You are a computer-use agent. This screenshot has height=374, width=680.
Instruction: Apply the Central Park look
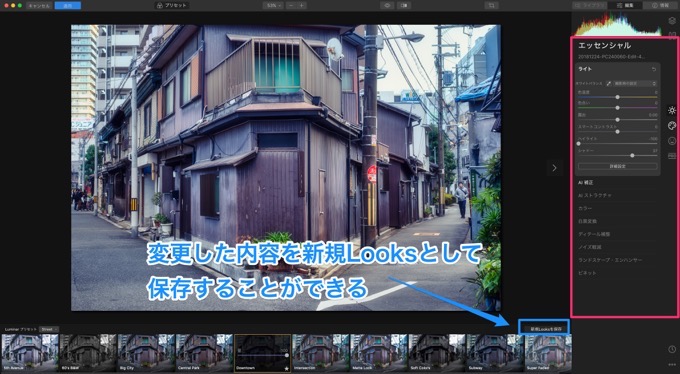point(204,353)
